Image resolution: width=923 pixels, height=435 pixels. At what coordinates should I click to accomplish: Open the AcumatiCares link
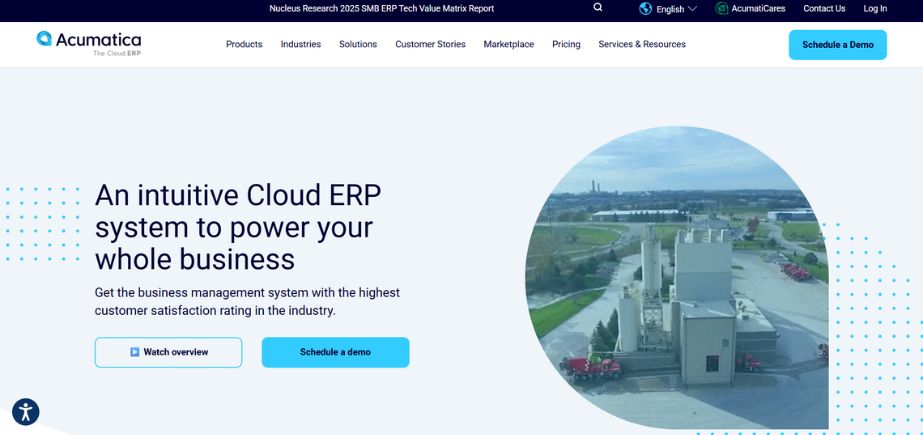[x=758, y=9]
